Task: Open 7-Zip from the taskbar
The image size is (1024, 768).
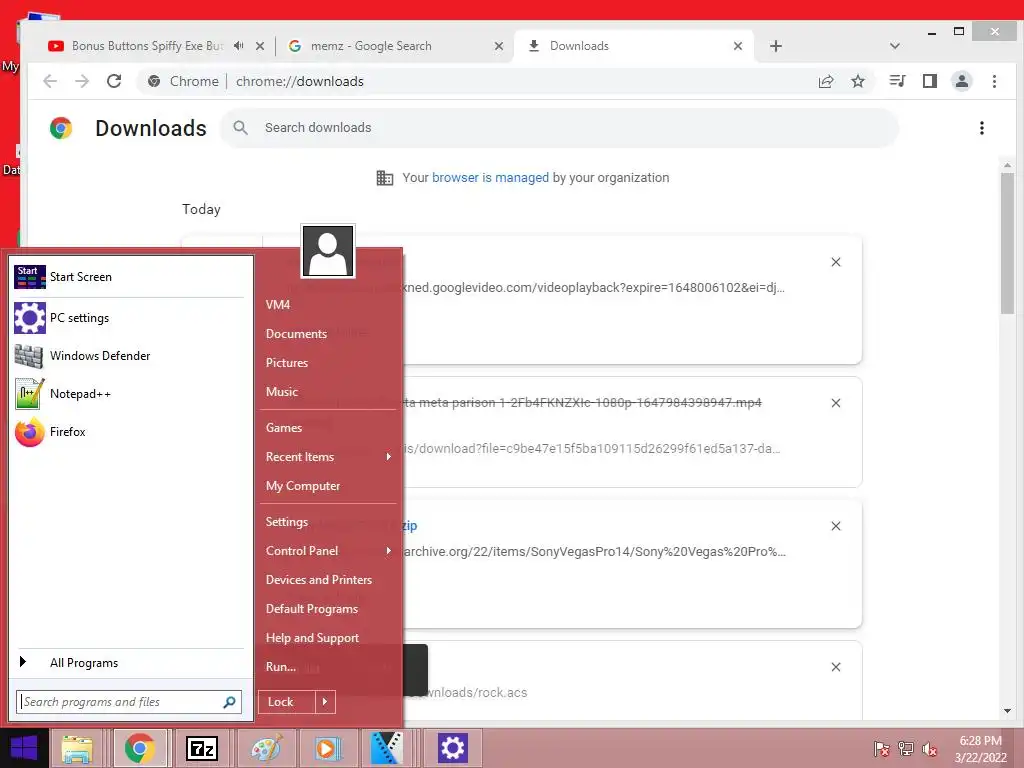Action: pyautogui.click(x=202, y=748)
